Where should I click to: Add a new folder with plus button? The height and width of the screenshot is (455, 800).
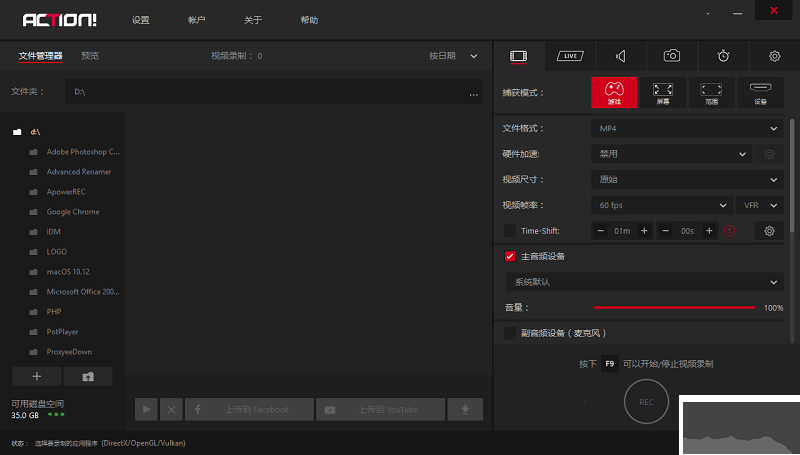pyautogui.click(x=37, y=376)
